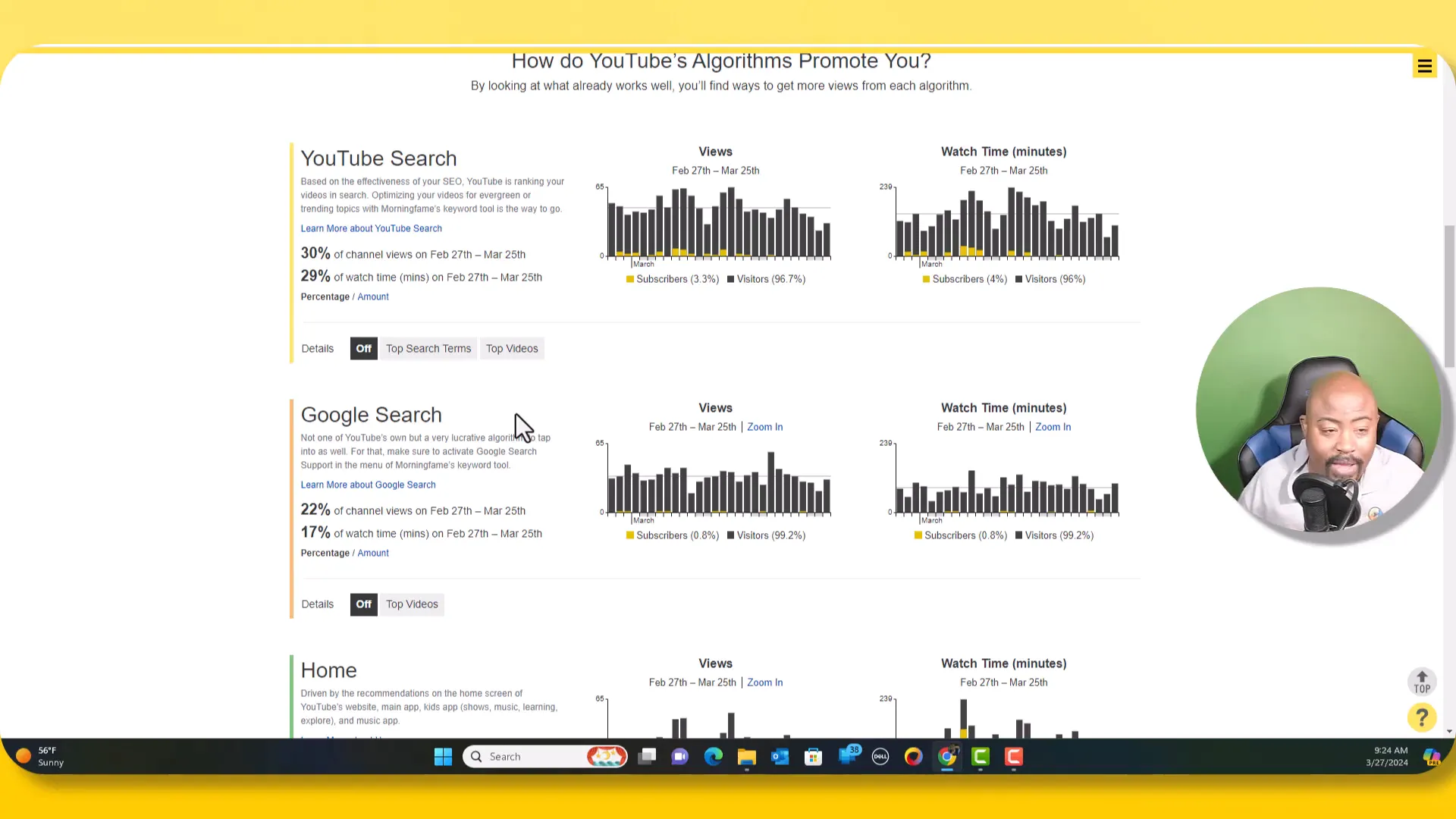Open Task View on the taskbar
The image size is (1456, 819).
pos(647,757)
